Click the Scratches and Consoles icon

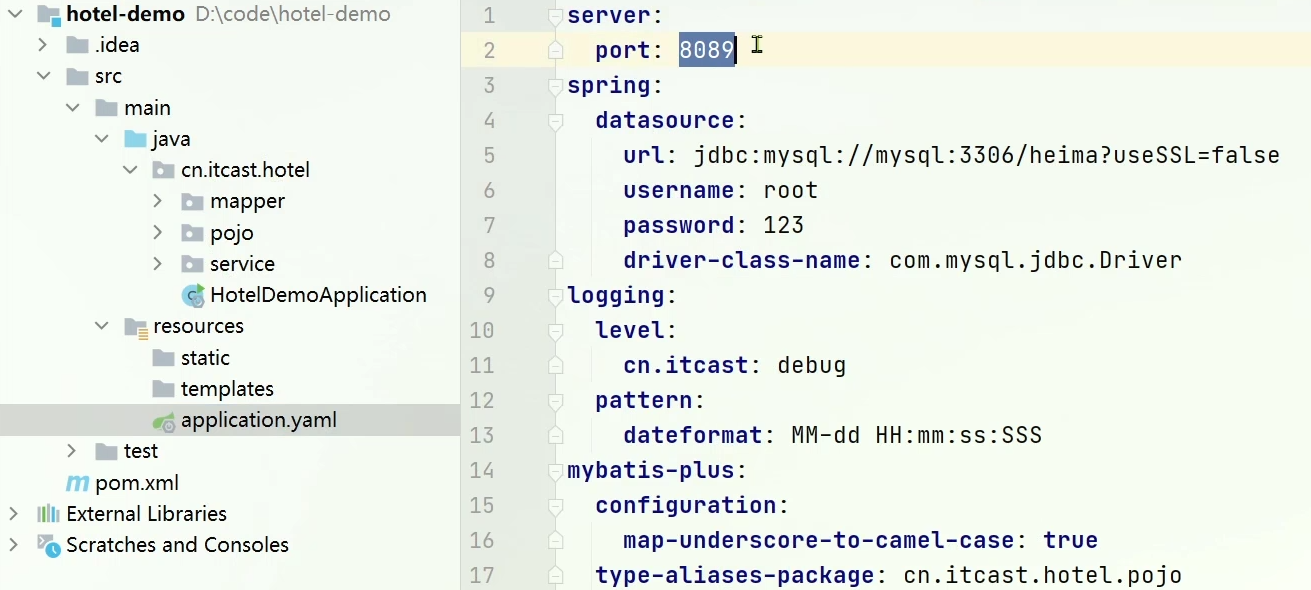point(48,545)
